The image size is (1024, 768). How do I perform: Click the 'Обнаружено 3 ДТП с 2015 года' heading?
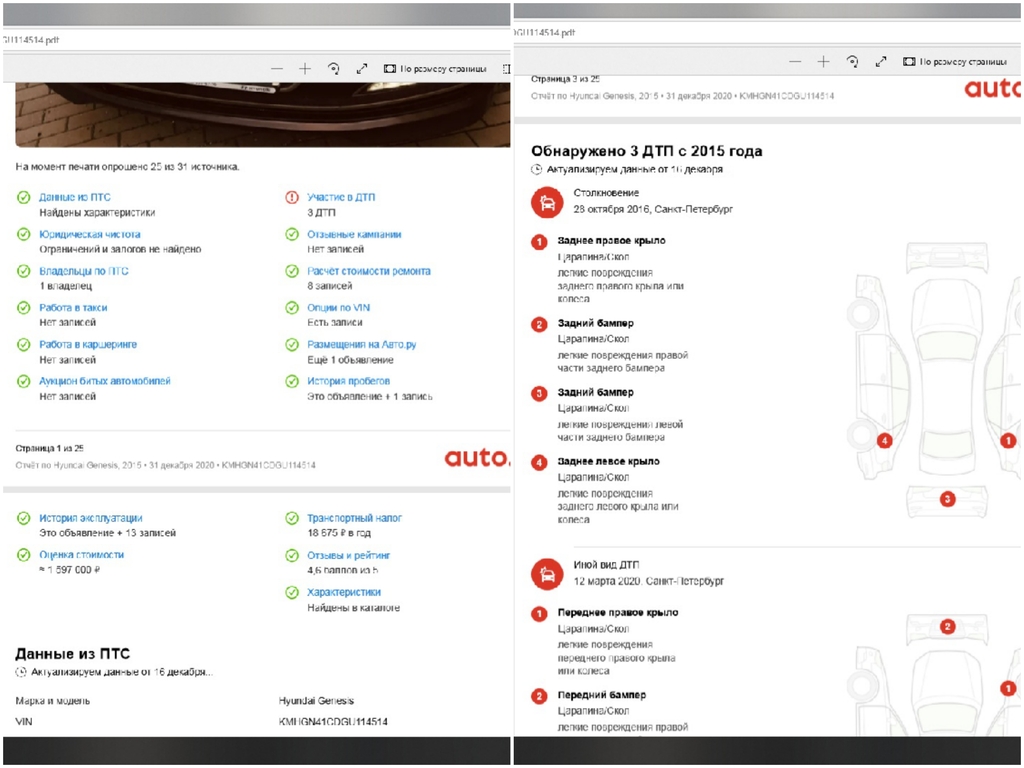pyautogui.click(x=647, y=151)
